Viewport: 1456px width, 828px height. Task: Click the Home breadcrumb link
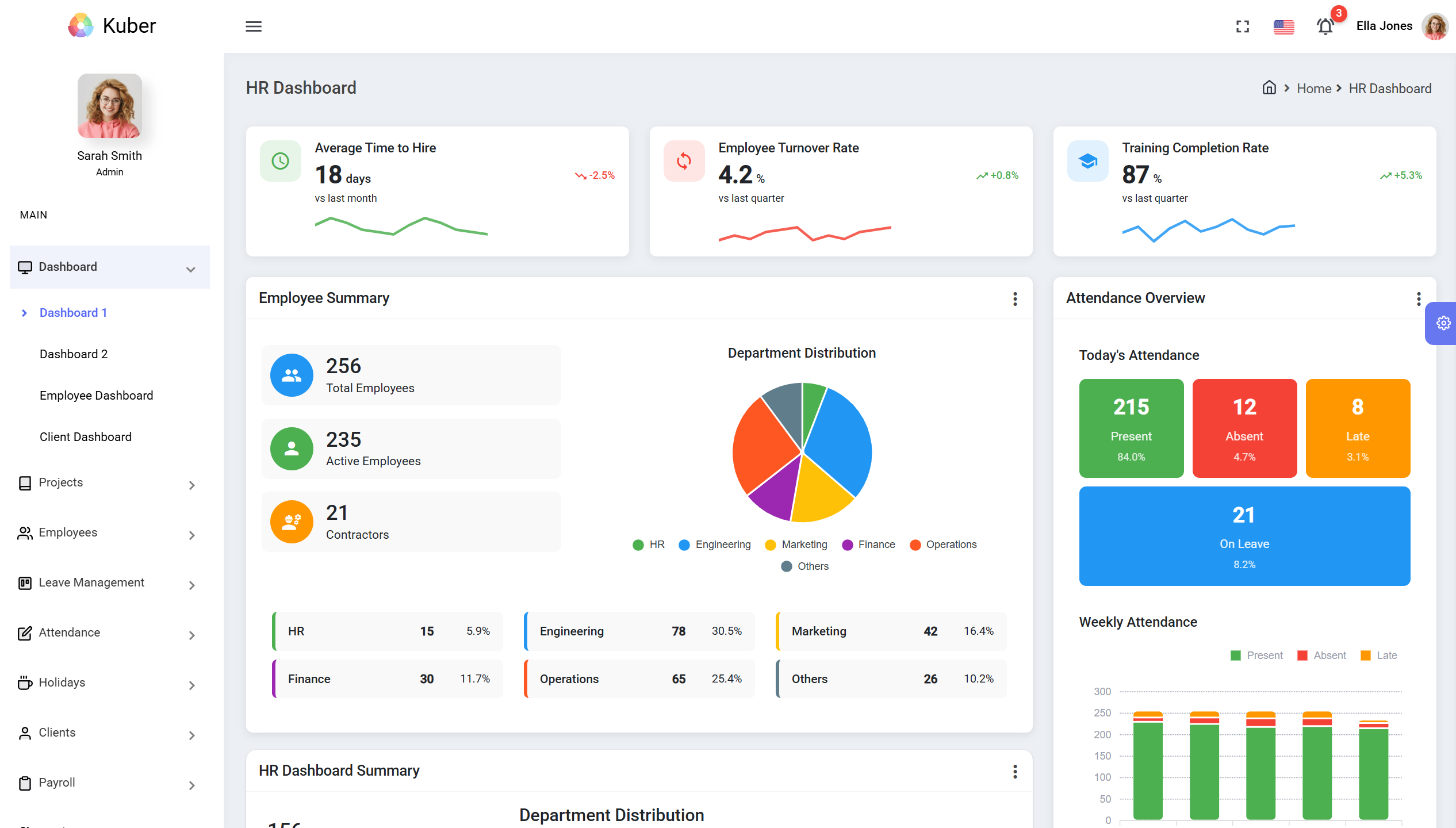[x=1314, y=89]
